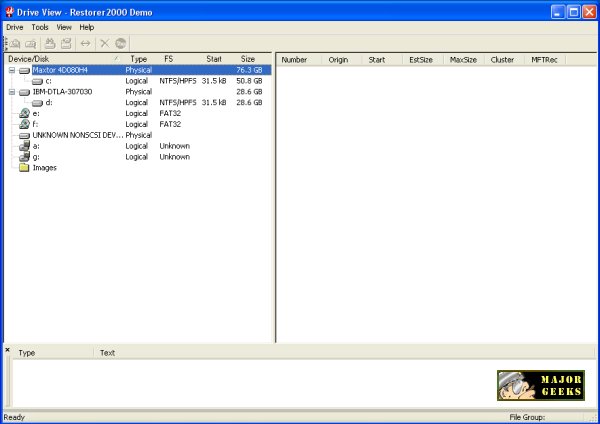Select the c: logical drive label
600x424 pixels.
(x=49, y=81)
